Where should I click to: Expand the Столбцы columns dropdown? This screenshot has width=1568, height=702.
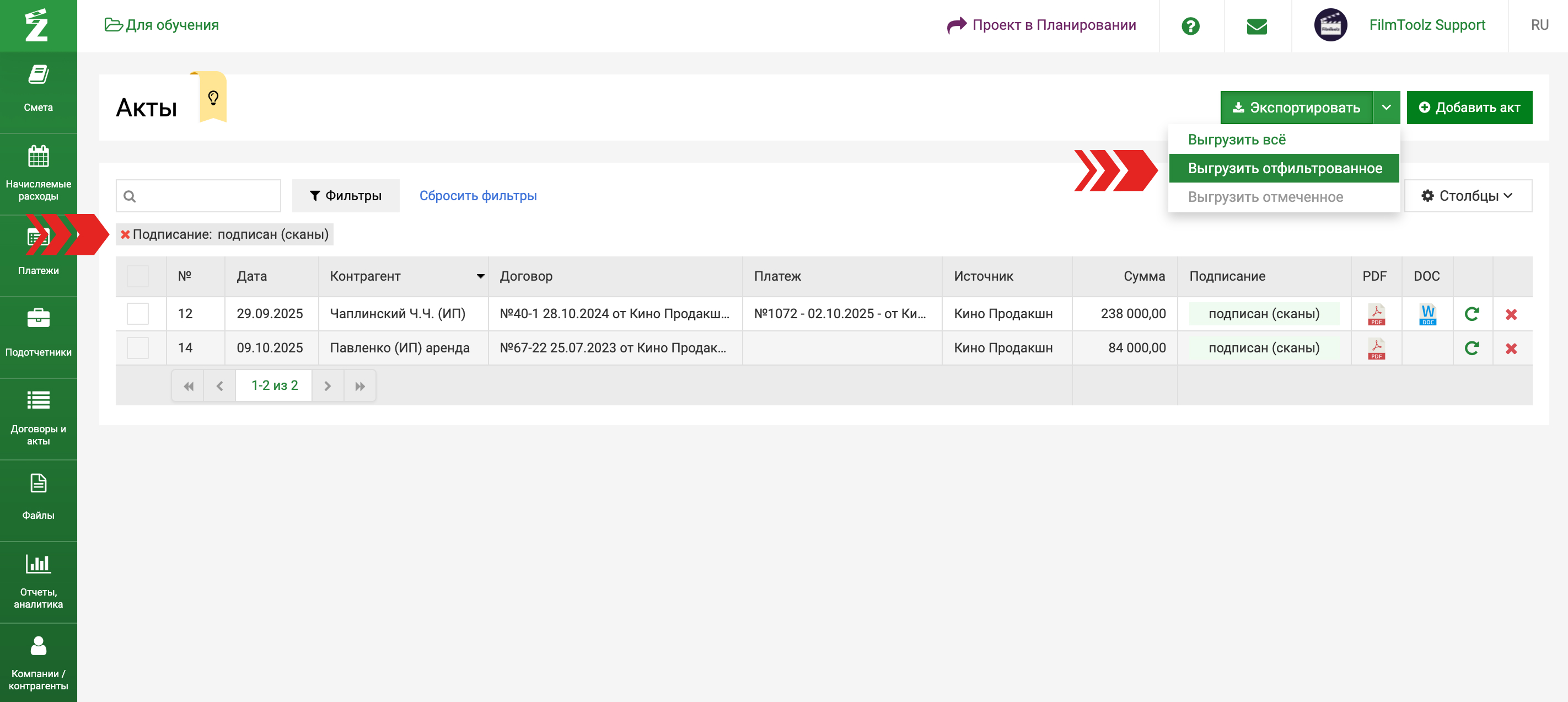(1467, 195)
